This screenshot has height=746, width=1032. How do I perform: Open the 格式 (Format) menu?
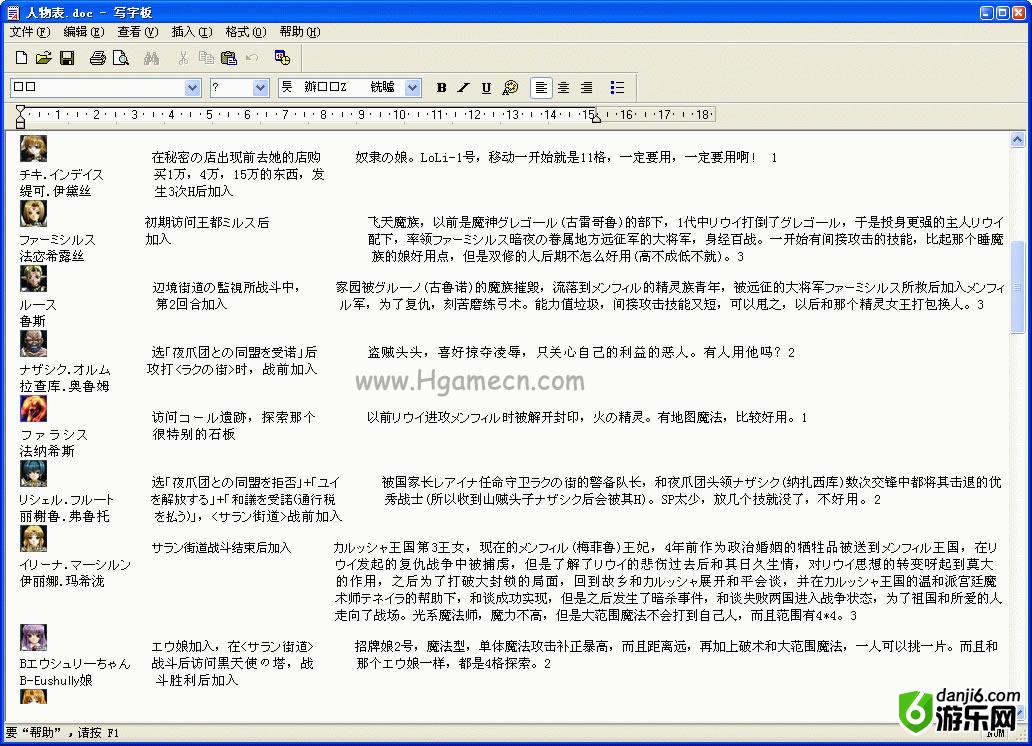(245, 32)
